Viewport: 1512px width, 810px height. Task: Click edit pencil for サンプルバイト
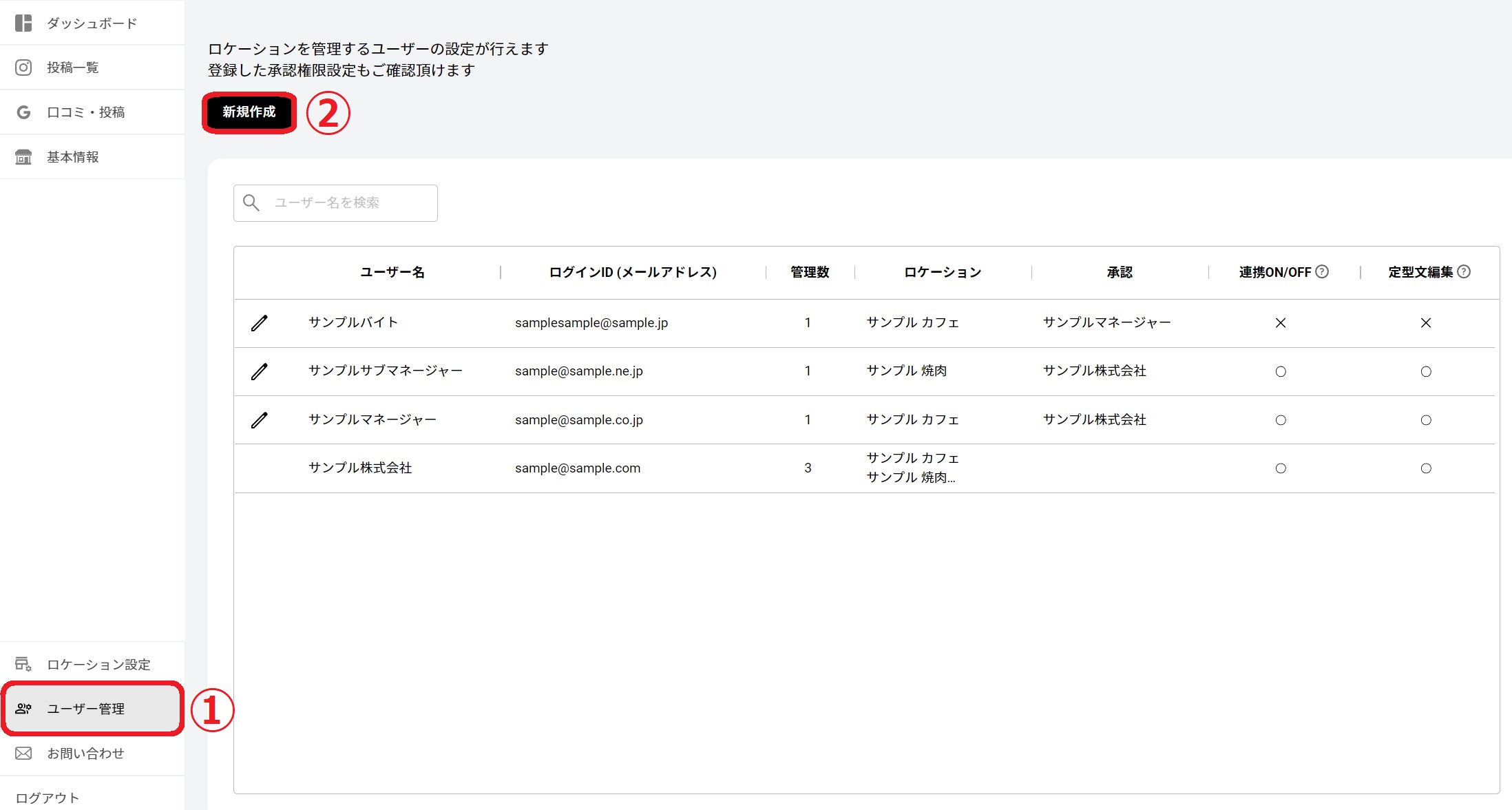pyautogui.click(x=259, y=323)
